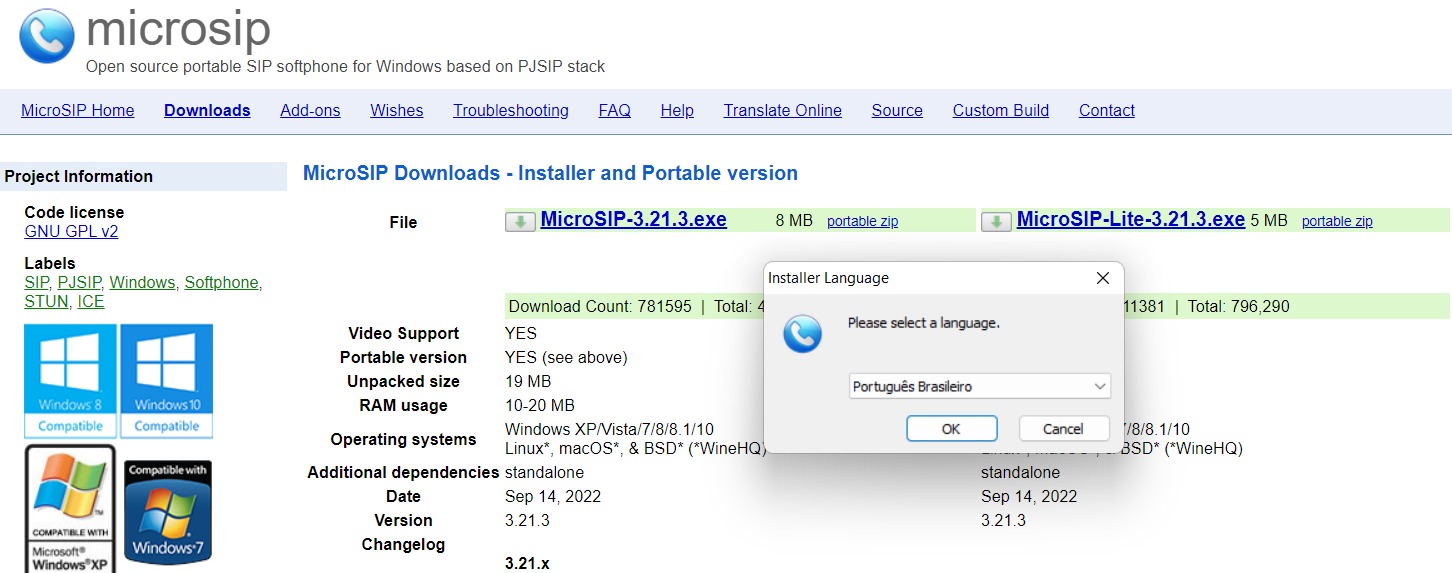Click the Windows 8 Compatible badge
The image size is (1452, 573).
[69, 381]
